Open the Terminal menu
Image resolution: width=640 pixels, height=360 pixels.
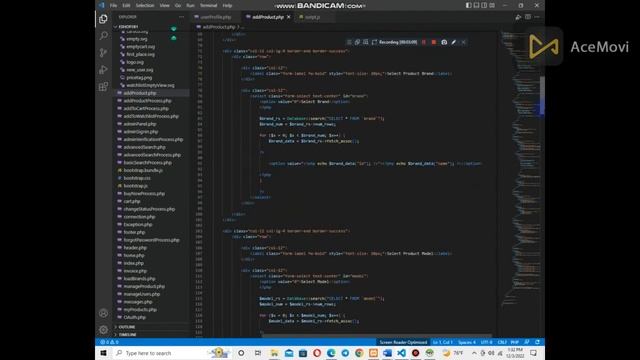tap(209, 6)
